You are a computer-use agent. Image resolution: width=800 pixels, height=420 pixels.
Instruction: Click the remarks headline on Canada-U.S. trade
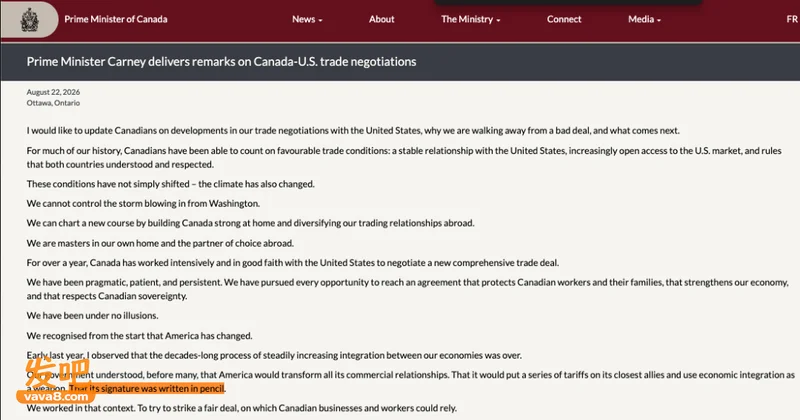221,62
